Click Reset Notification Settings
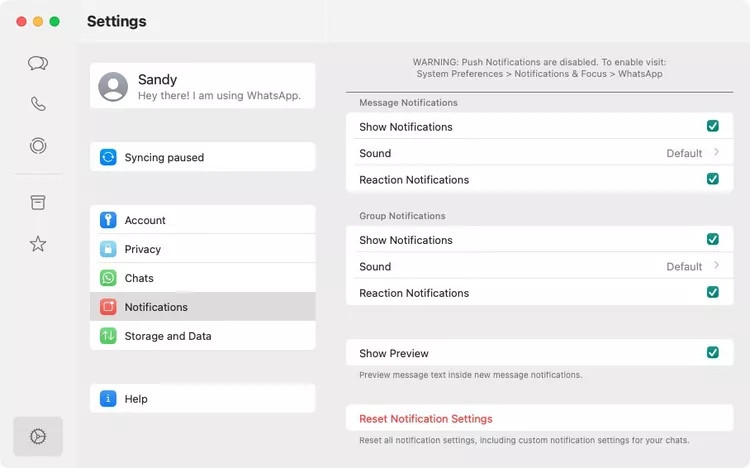This screenshot has width=750, height=468. click(426, 419)
